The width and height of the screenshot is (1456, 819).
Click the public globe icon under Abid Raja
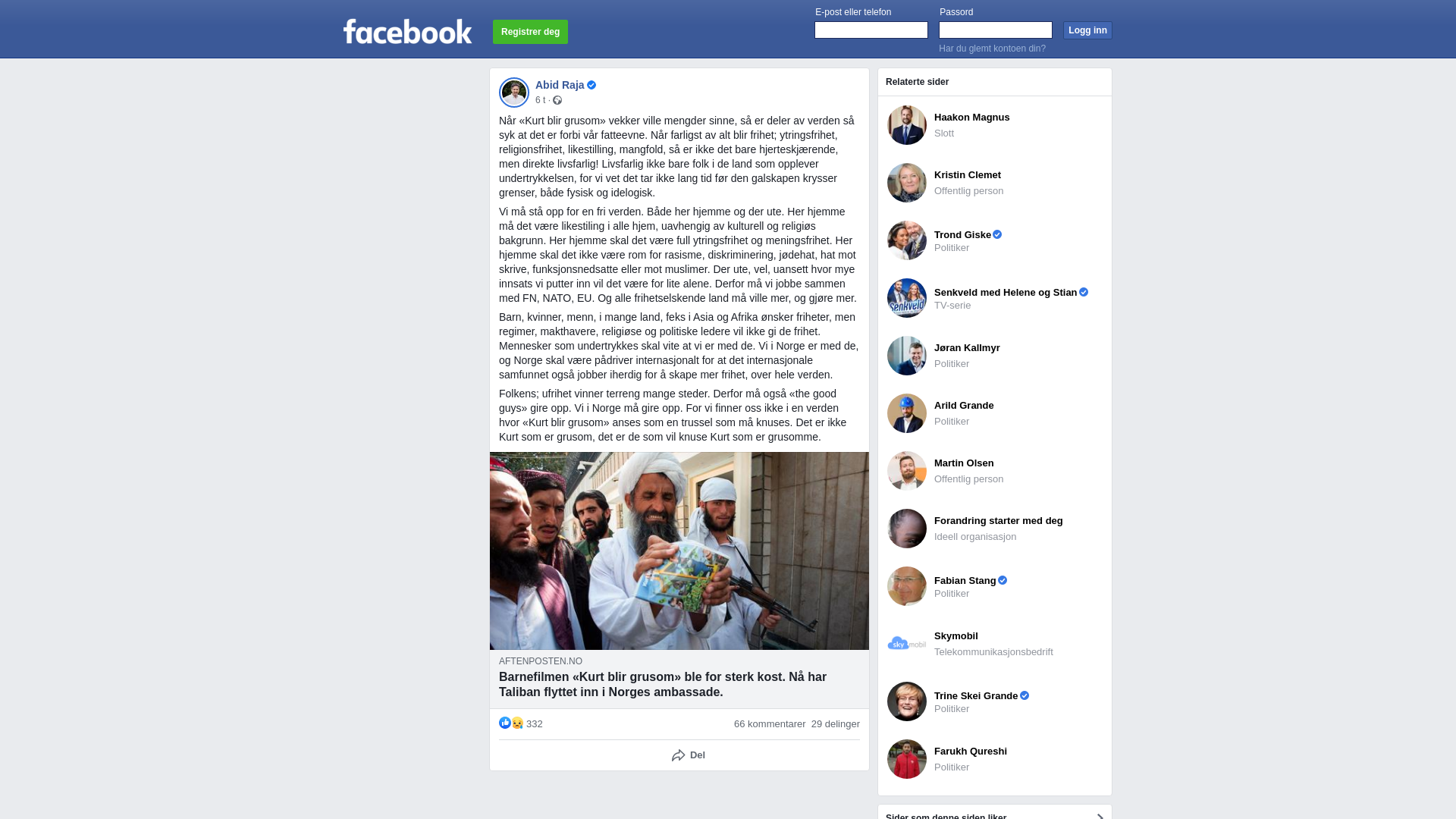click(557, 100)
